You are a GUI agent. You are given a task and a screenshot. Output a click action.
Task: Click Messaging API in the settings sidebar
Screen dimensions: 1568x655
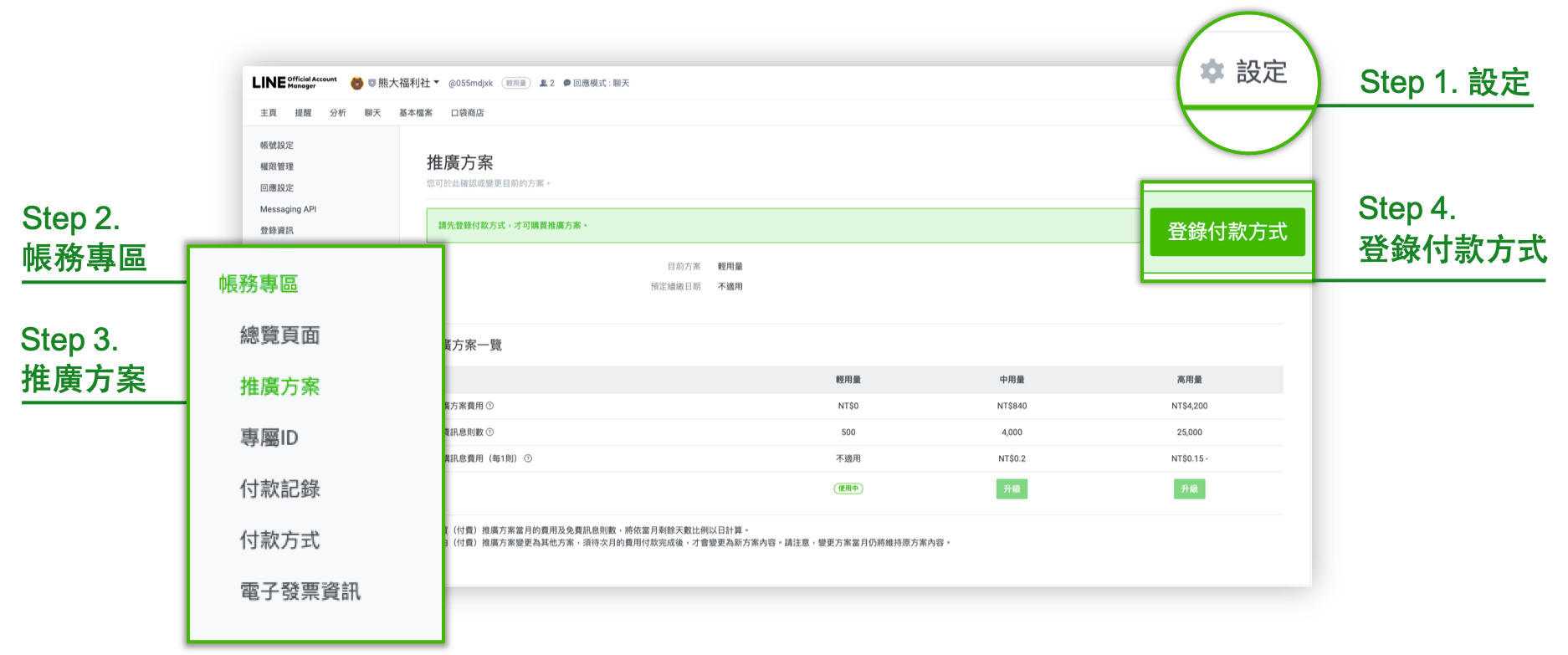[288, 209]
